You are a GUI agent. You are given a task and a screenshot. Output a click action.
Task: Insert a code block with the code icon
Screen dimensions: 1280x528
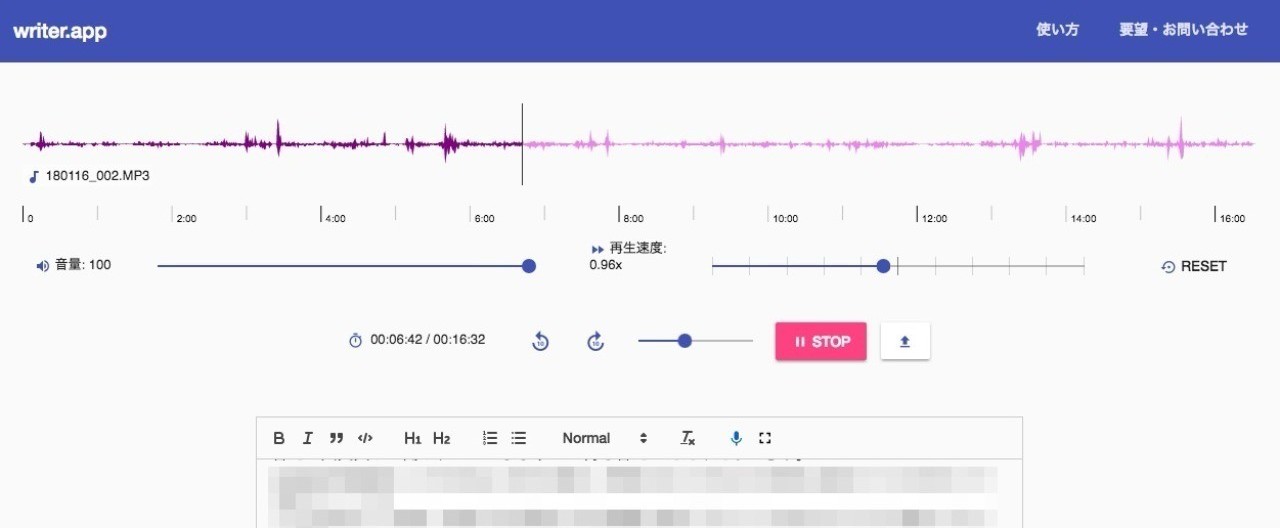pyautogui.click(x=365, y=438)
